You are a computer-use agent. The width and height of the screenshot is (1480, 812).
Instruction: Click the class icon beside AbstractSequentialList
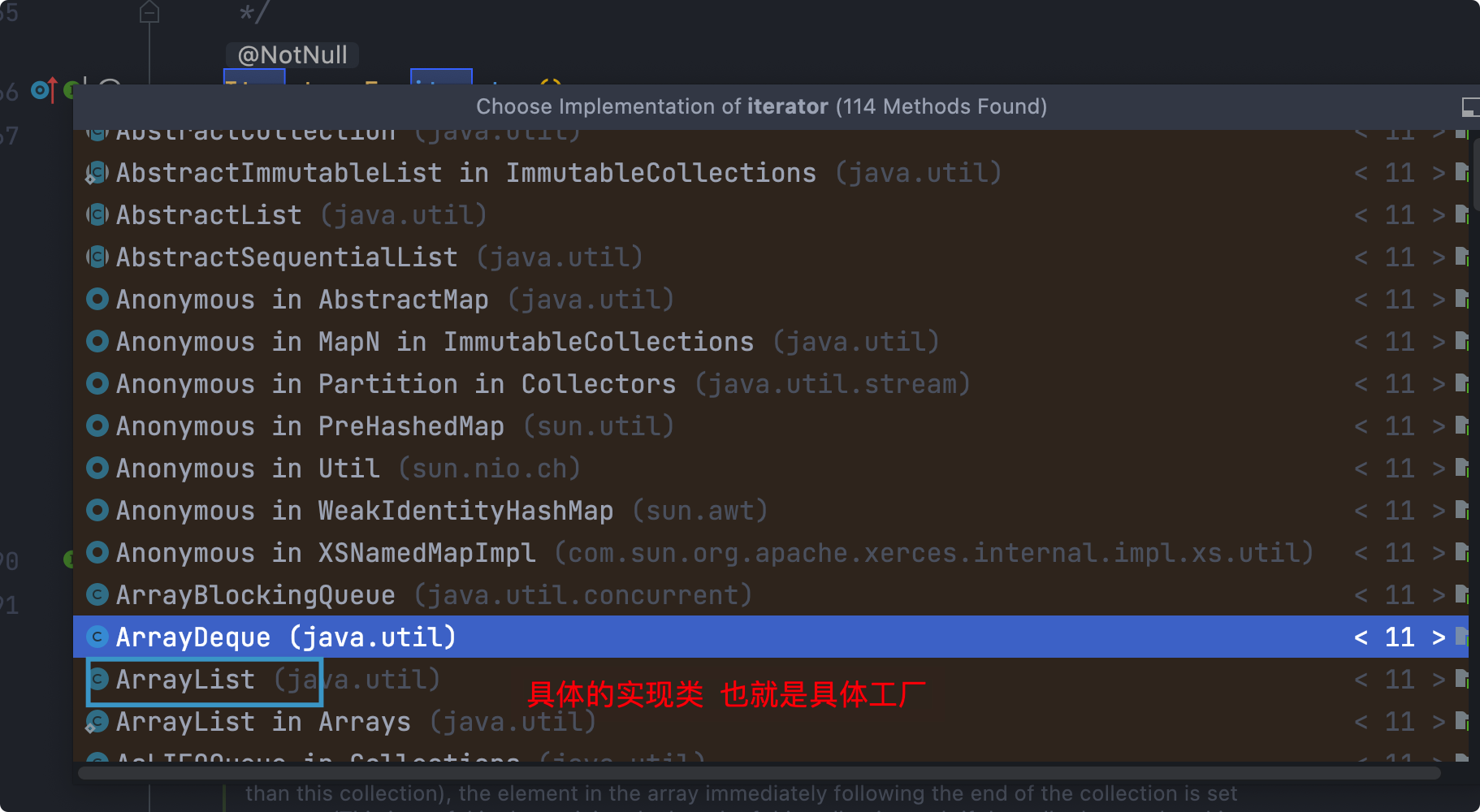click(x=97, y=257)
